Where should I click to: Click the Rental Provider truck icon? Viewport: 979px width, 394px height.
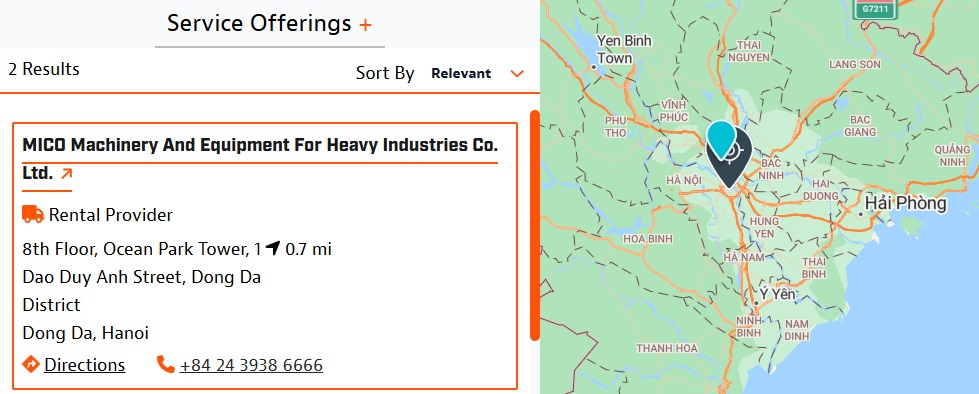(33, 214)
